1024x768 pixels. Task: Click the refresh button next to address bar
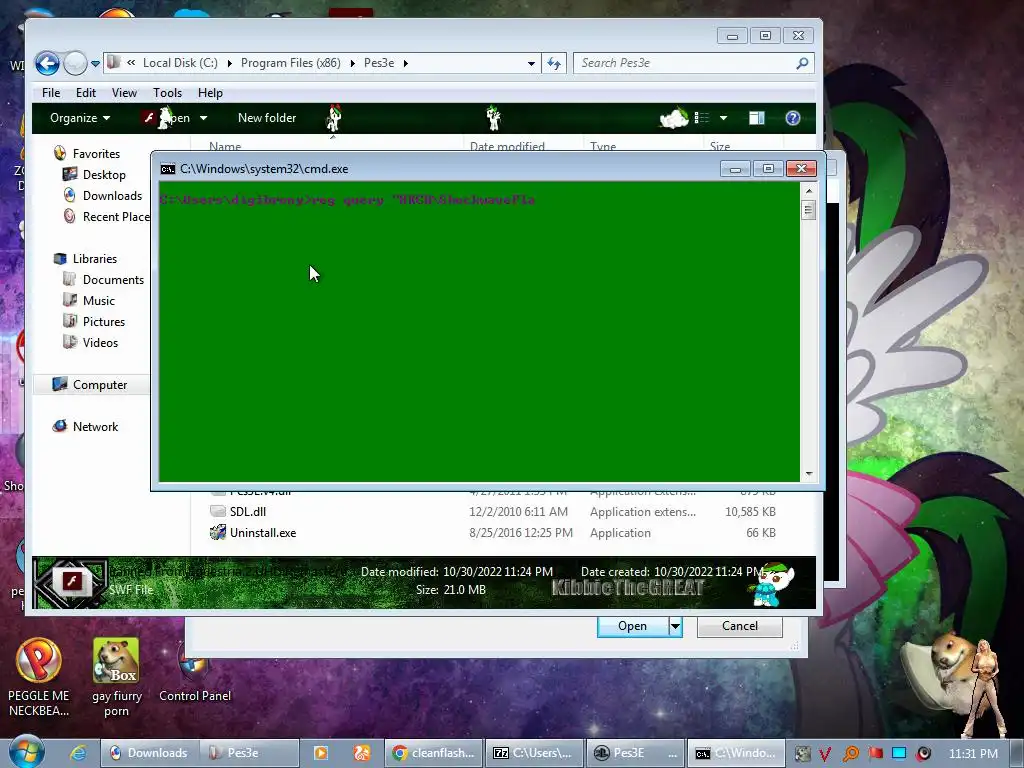(554, 63)
